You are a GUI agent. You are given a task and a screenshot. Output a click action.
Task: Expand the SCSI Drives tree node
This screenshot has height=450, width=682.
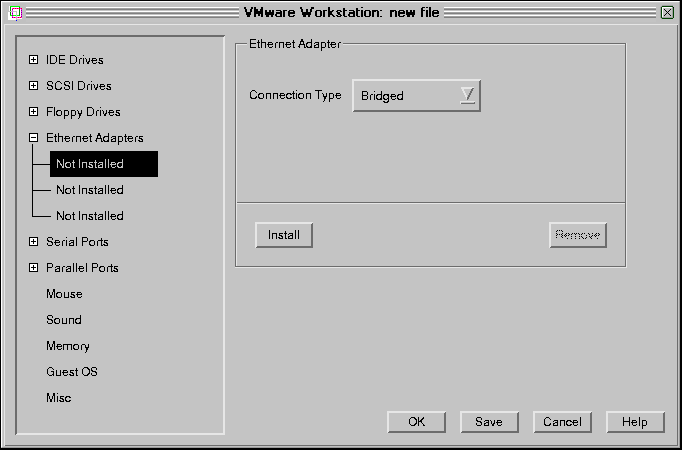click(33, 86)
